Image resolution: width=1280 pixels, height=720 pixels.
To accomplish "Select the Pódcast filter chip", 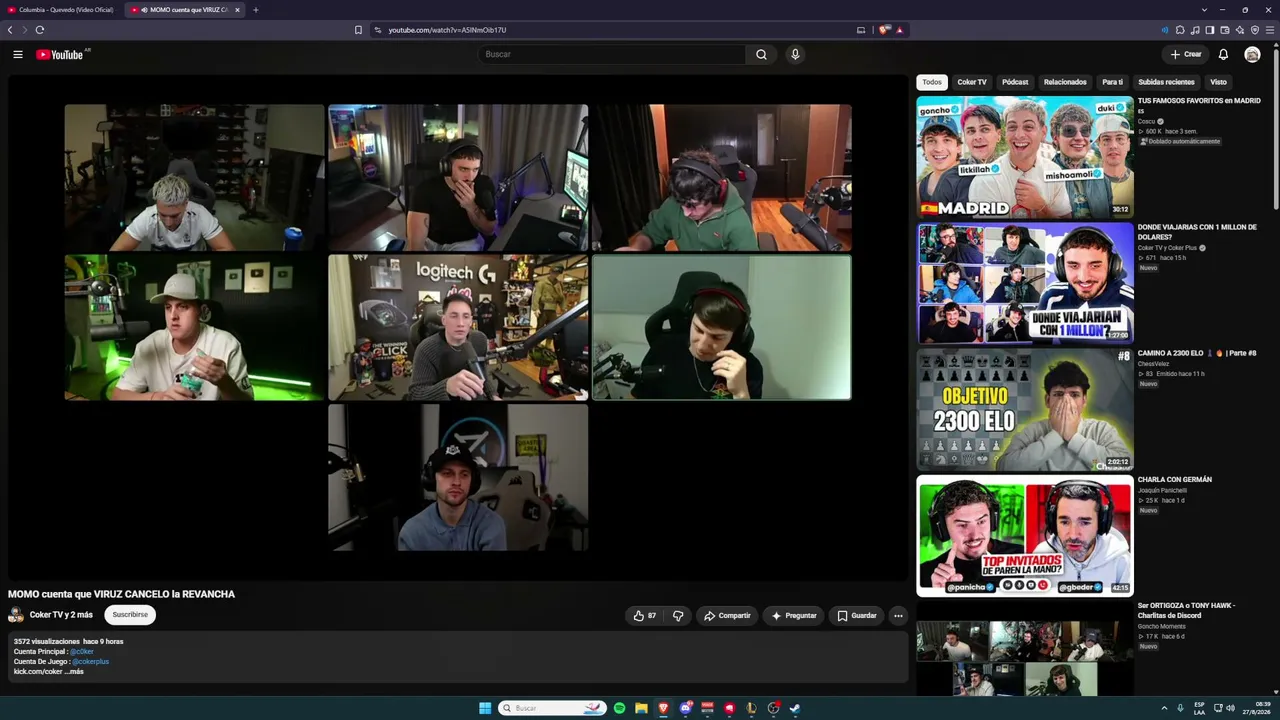I will click(x=1015, y=82).
